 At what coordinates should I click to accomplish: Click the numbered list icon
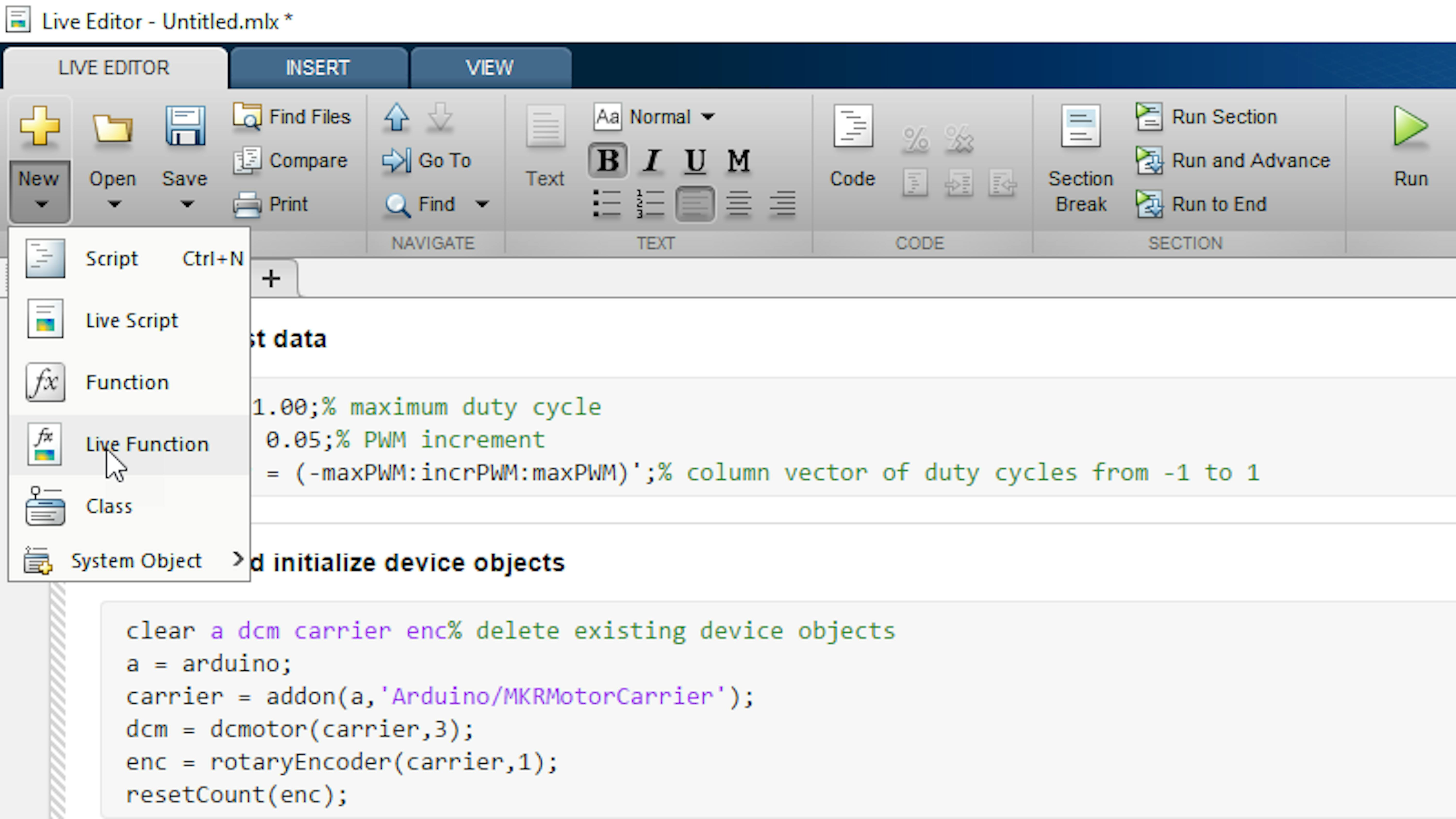(x=650, y=204)
